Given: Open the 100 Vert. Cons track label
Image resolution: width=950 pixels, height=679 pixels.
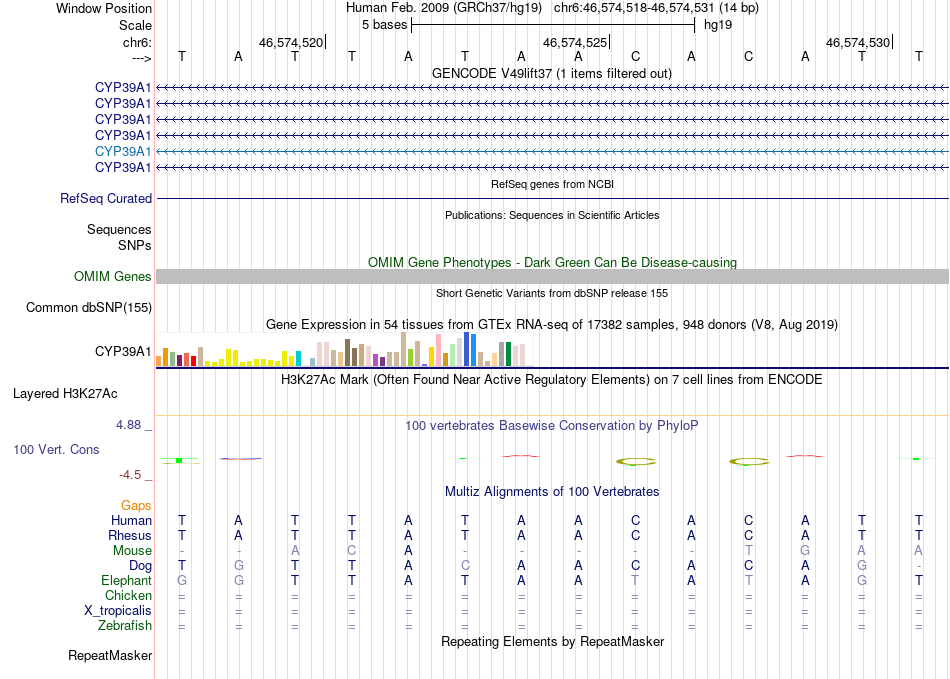Looking at the screenshot, I should pos(56,449).
